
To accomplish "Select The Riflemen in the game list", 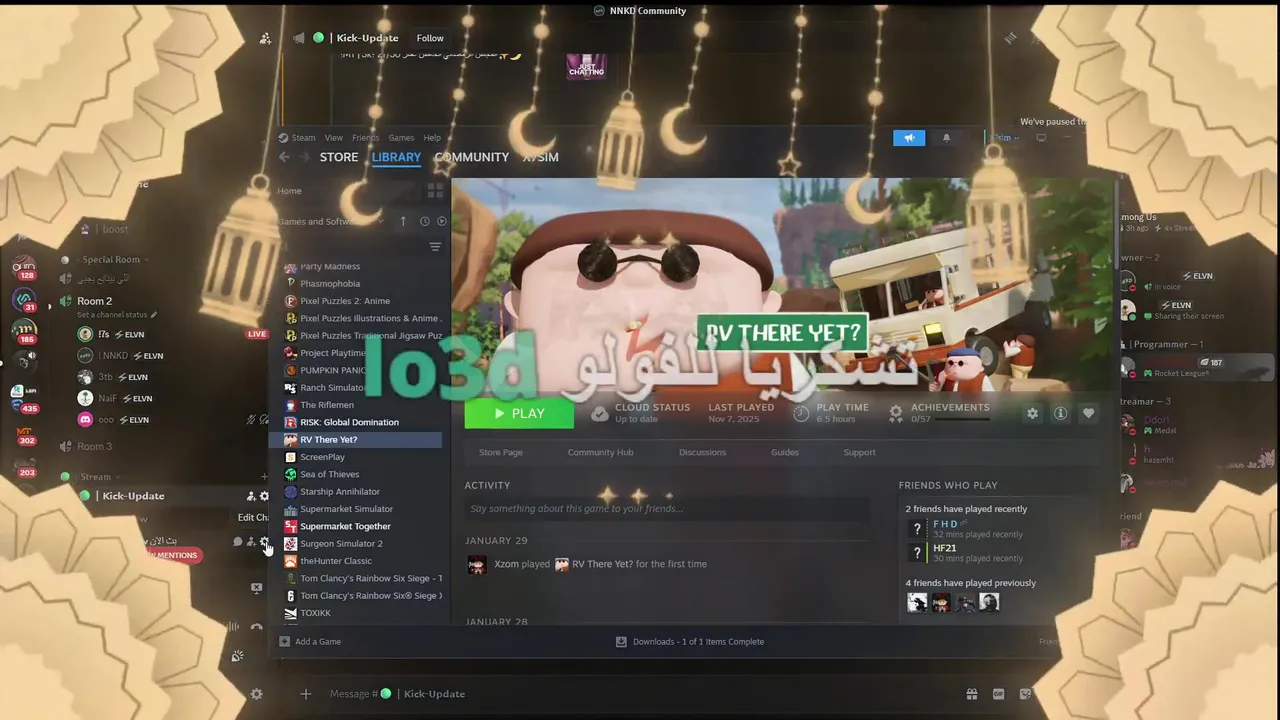I will 327,405.
